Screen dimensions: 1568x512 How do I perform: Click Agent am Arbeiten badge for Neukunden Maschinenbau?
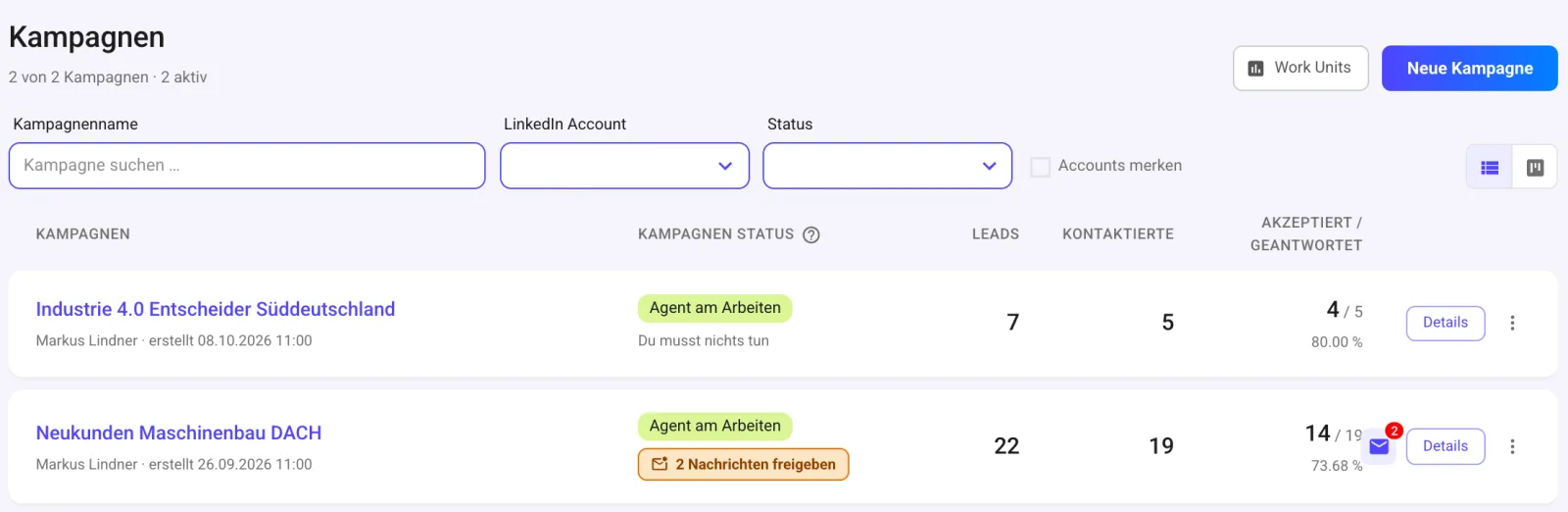(714, 426)
